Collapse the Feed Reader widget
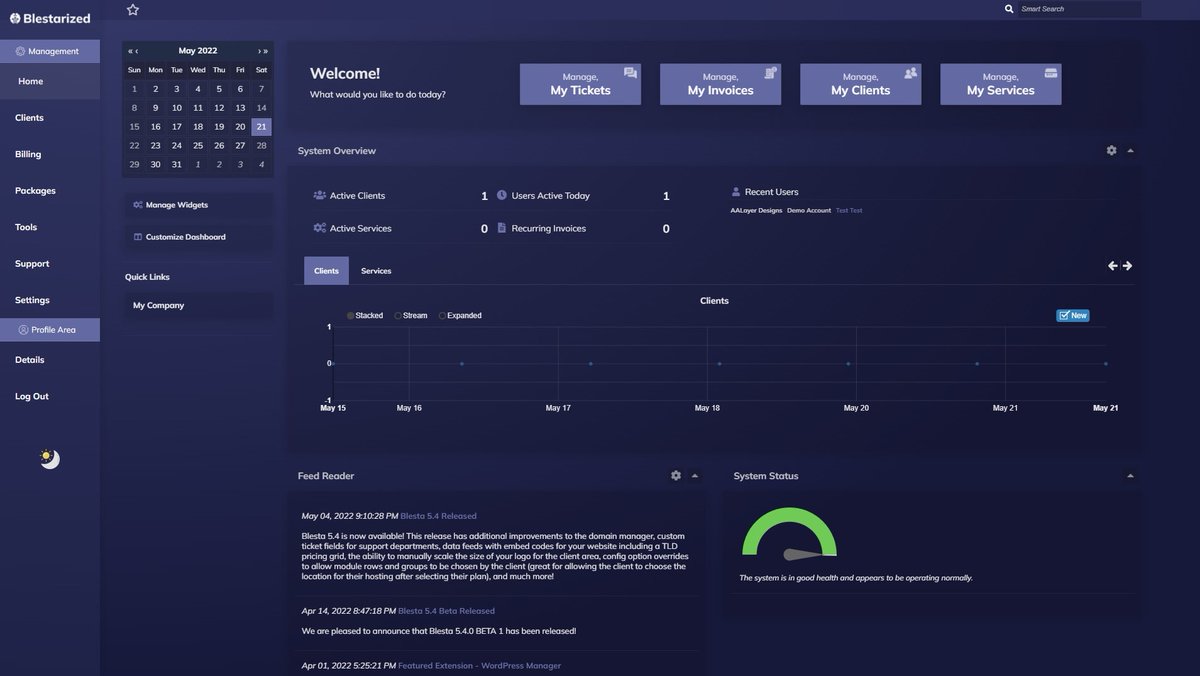1200x676 pixels. 693,474
